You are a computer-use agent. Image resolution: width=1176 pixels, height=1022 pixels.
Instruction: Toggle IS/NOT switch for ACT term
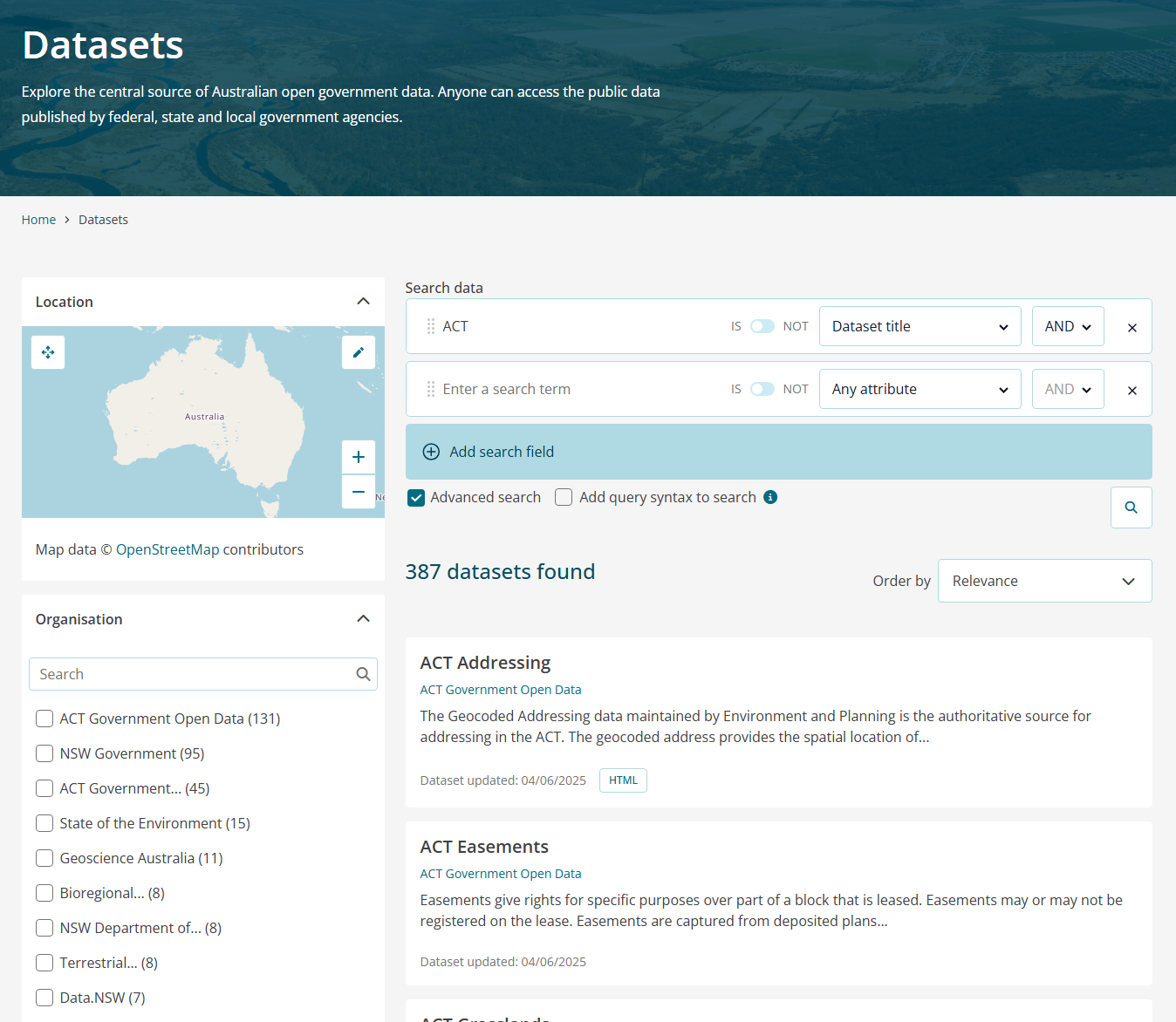pyautogui.click(x=762, y=326)
